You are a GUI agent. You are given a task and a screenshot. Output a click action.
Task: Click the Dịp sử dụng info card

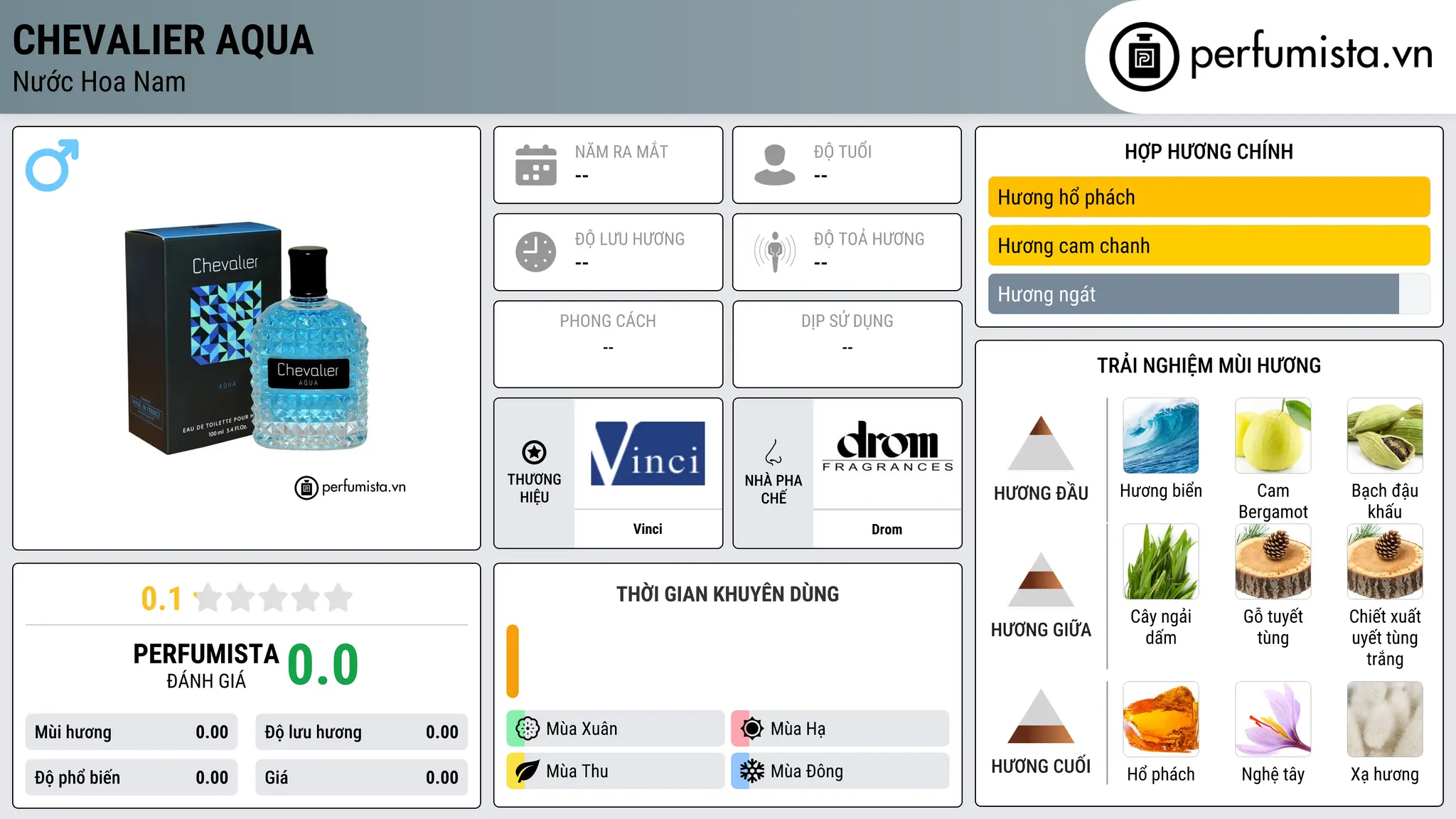847,344
